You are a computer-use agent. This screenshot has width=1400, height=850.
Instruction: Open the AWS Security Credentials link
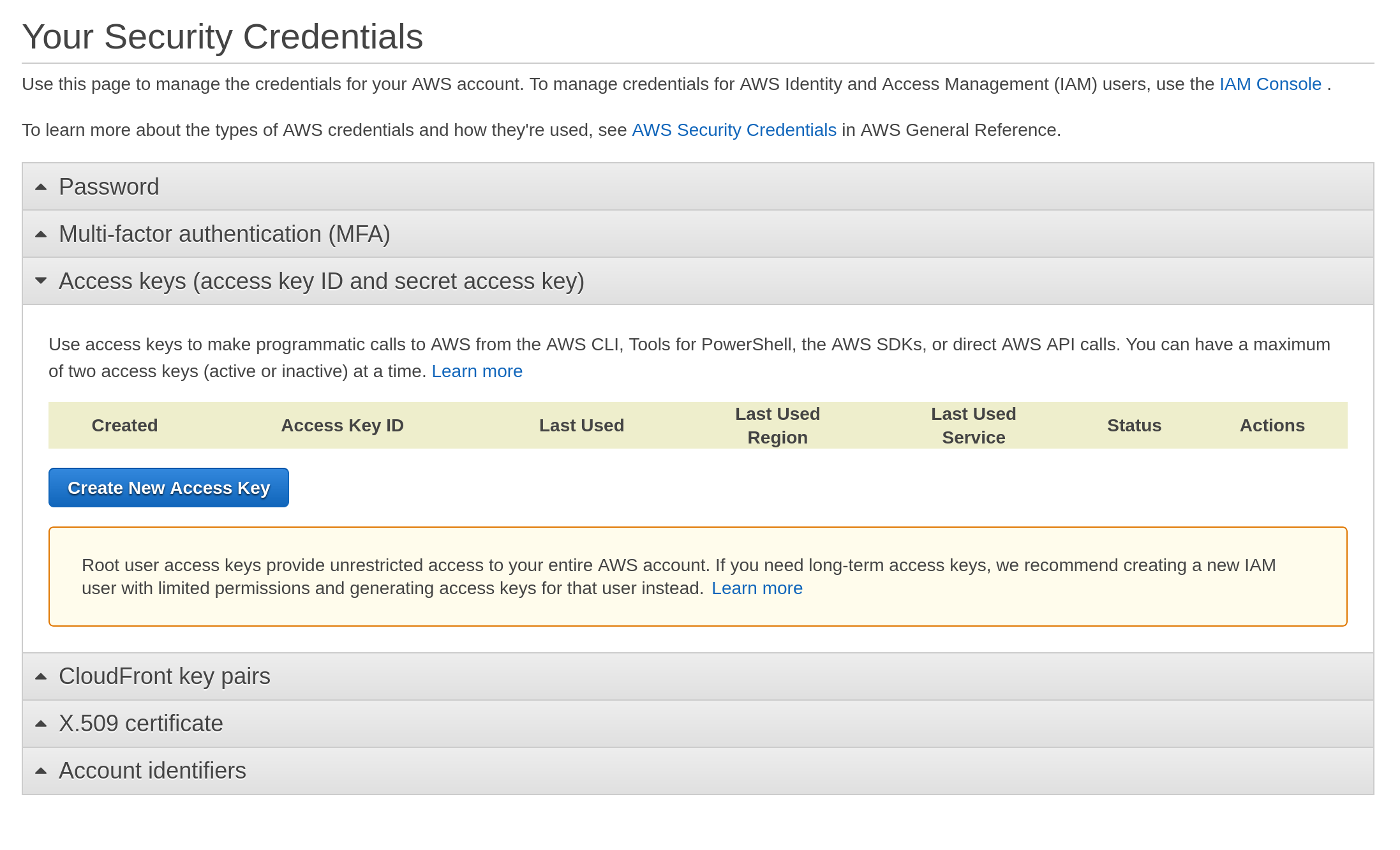[x=734, y=130]
